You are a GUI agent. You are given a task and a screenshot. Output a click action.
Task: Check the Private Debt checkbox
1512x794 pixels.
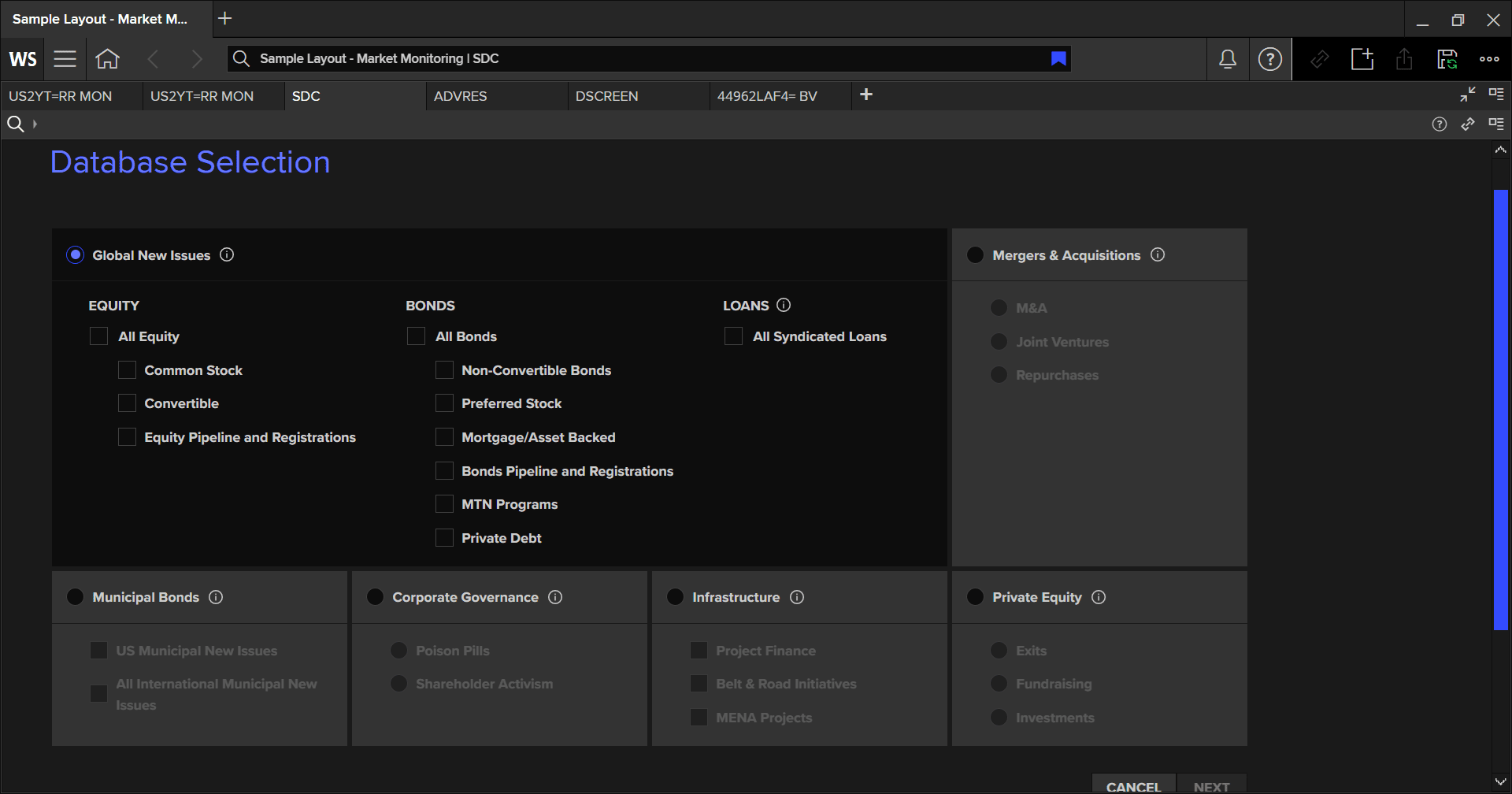click(444, 538)
